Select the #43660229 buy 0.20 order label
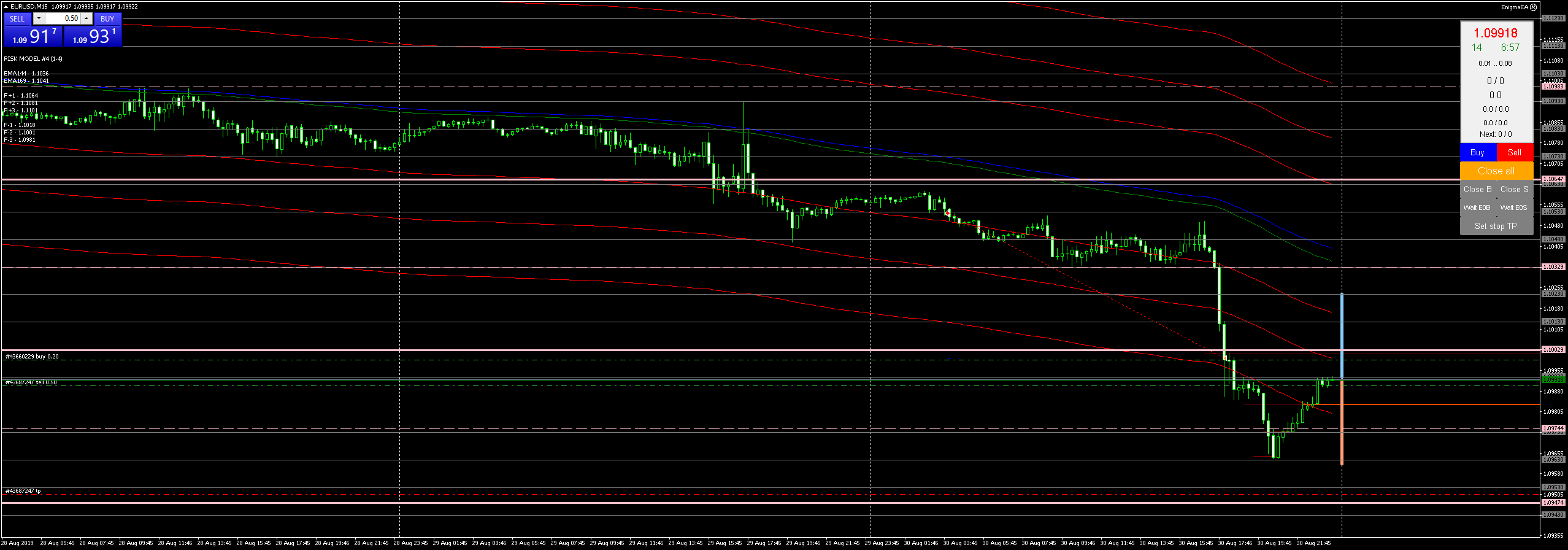The width and height of the screenshot is (1568, 550). tap(32, 357)
